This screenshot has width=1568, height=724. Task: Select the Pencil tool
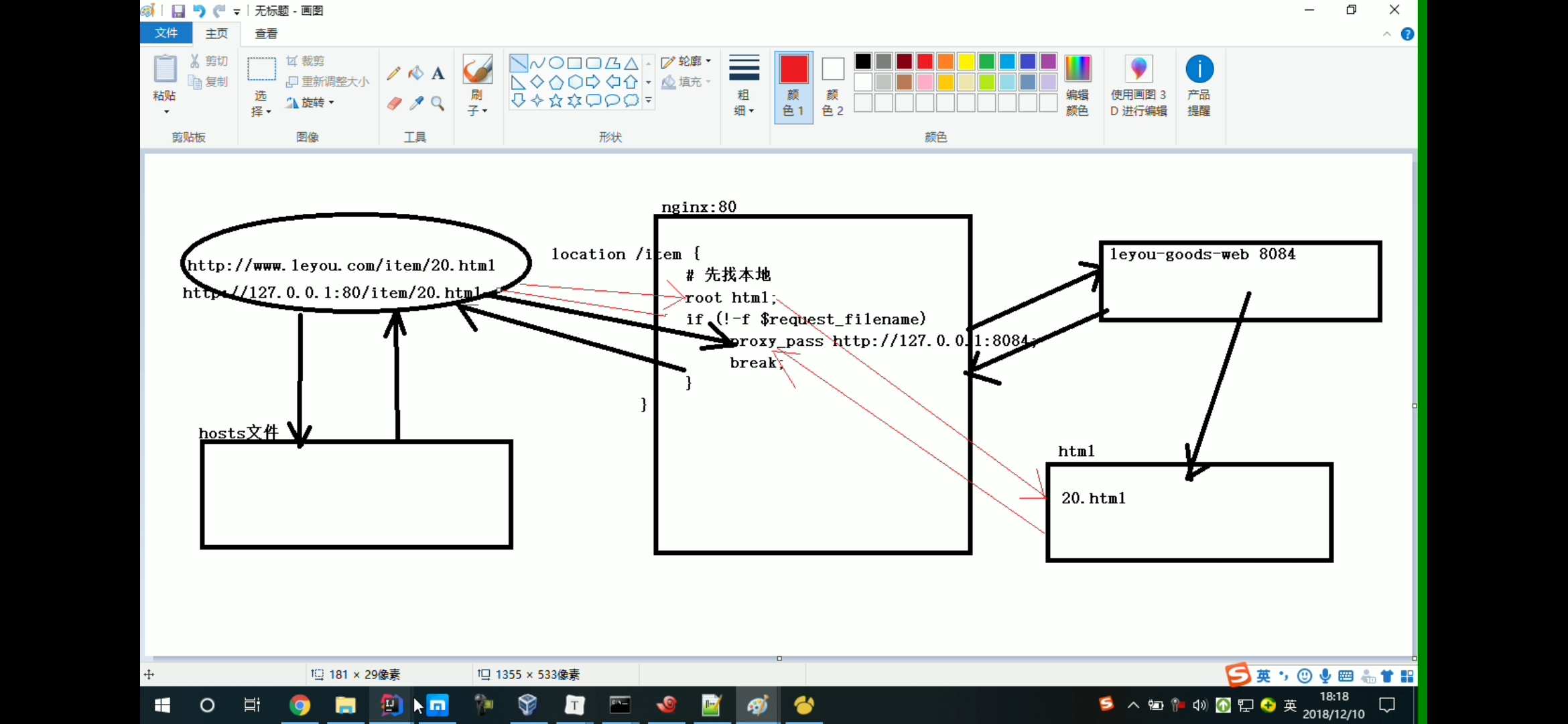pyautogui.click(x=393, y=74)
